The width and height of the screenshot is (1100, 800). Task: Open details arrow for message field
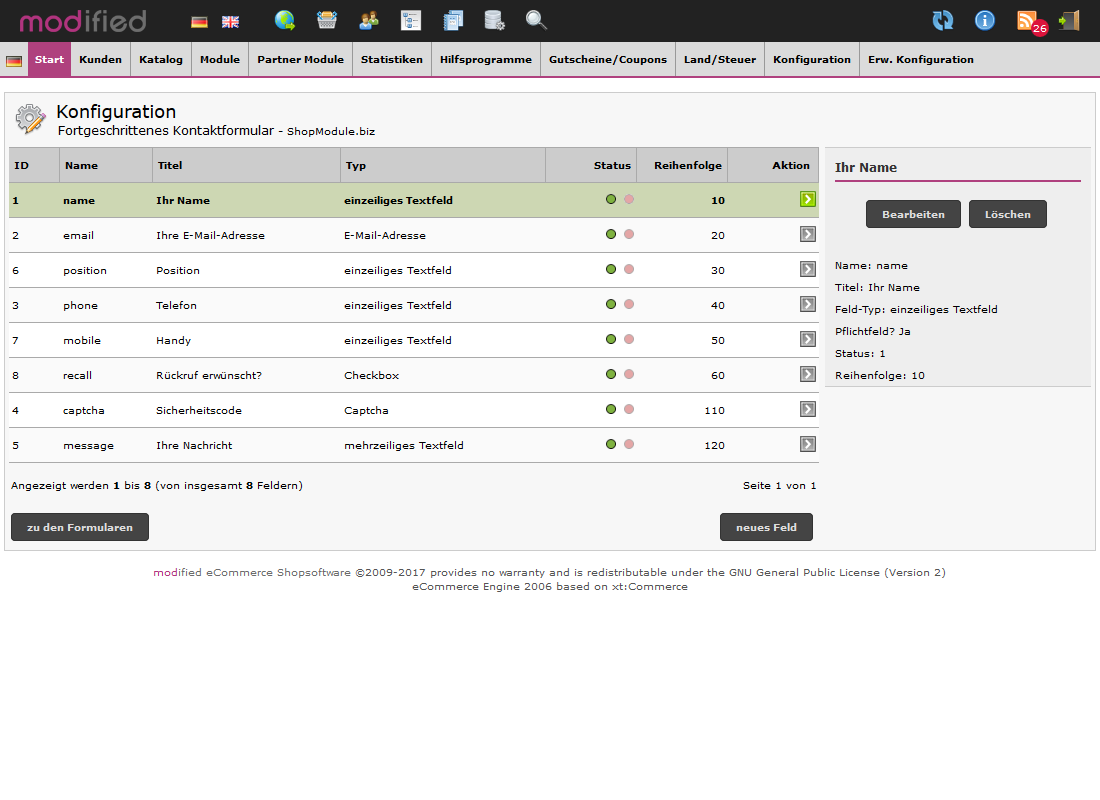click(808, 444)
